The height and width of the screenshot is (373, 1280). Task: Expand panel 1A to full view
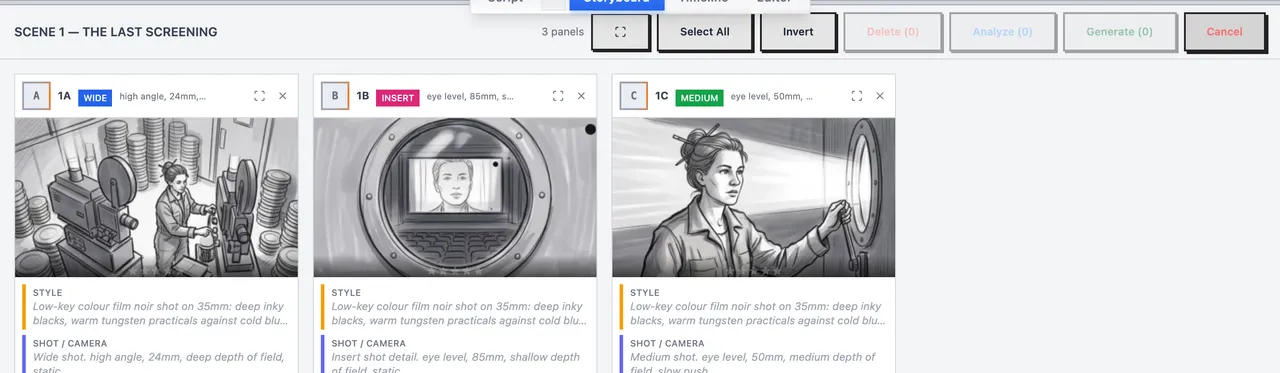[260, 96]
